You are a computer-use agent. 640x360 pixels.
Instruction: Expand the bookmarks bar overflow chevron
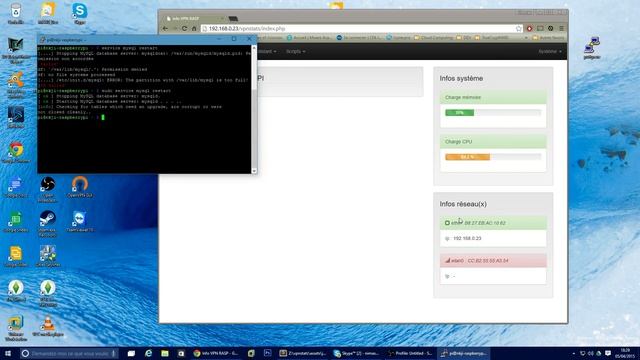[526, 38]
